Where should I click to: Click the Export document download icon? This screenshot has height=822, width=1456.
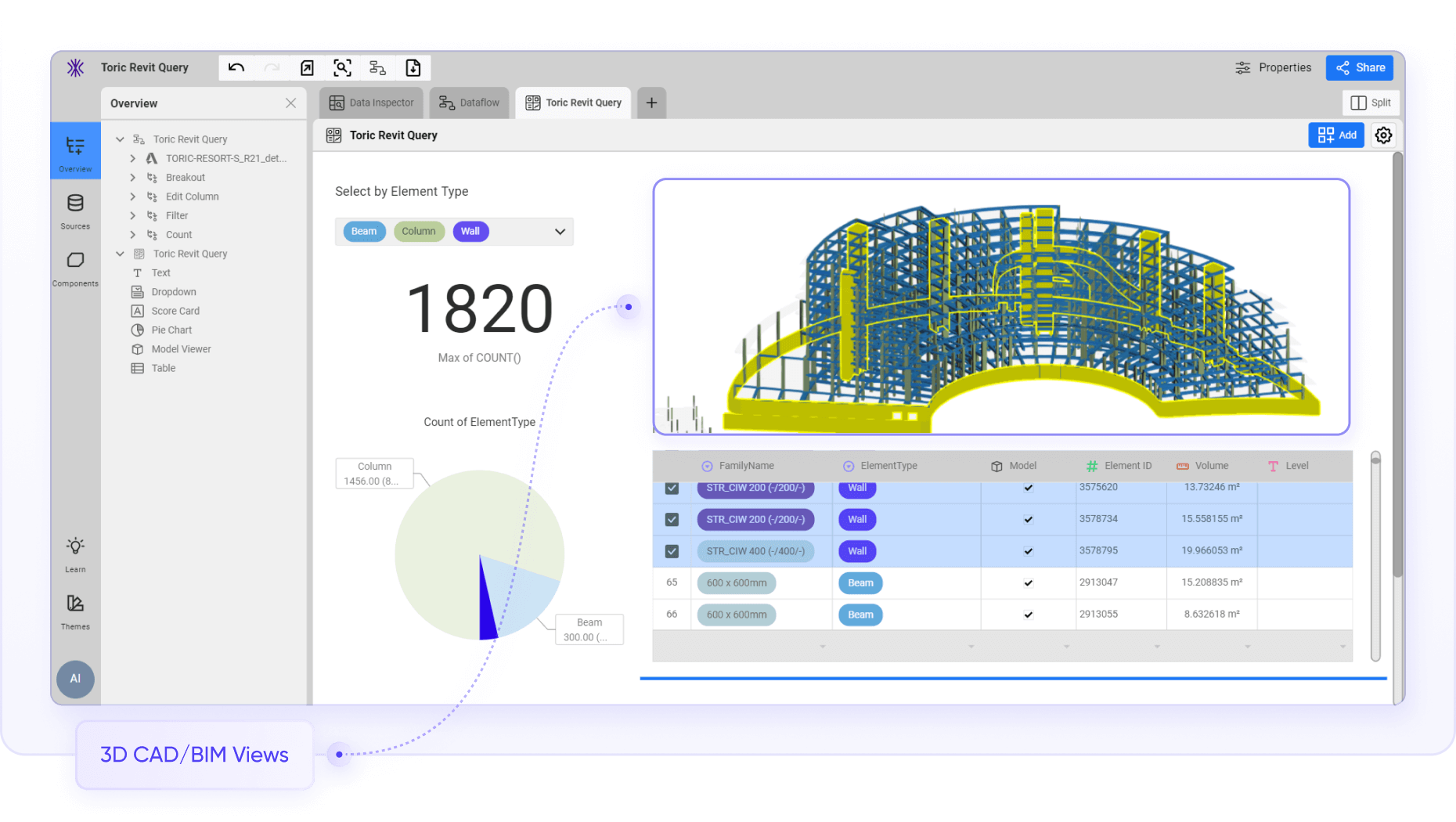[413, 67]
